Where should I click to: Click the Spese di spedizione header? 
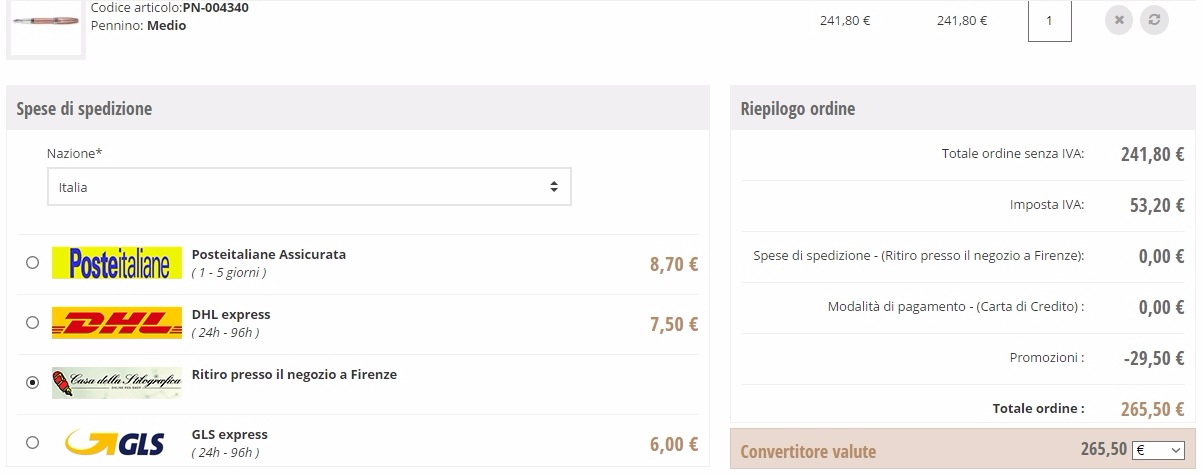[x=85, y=108]
